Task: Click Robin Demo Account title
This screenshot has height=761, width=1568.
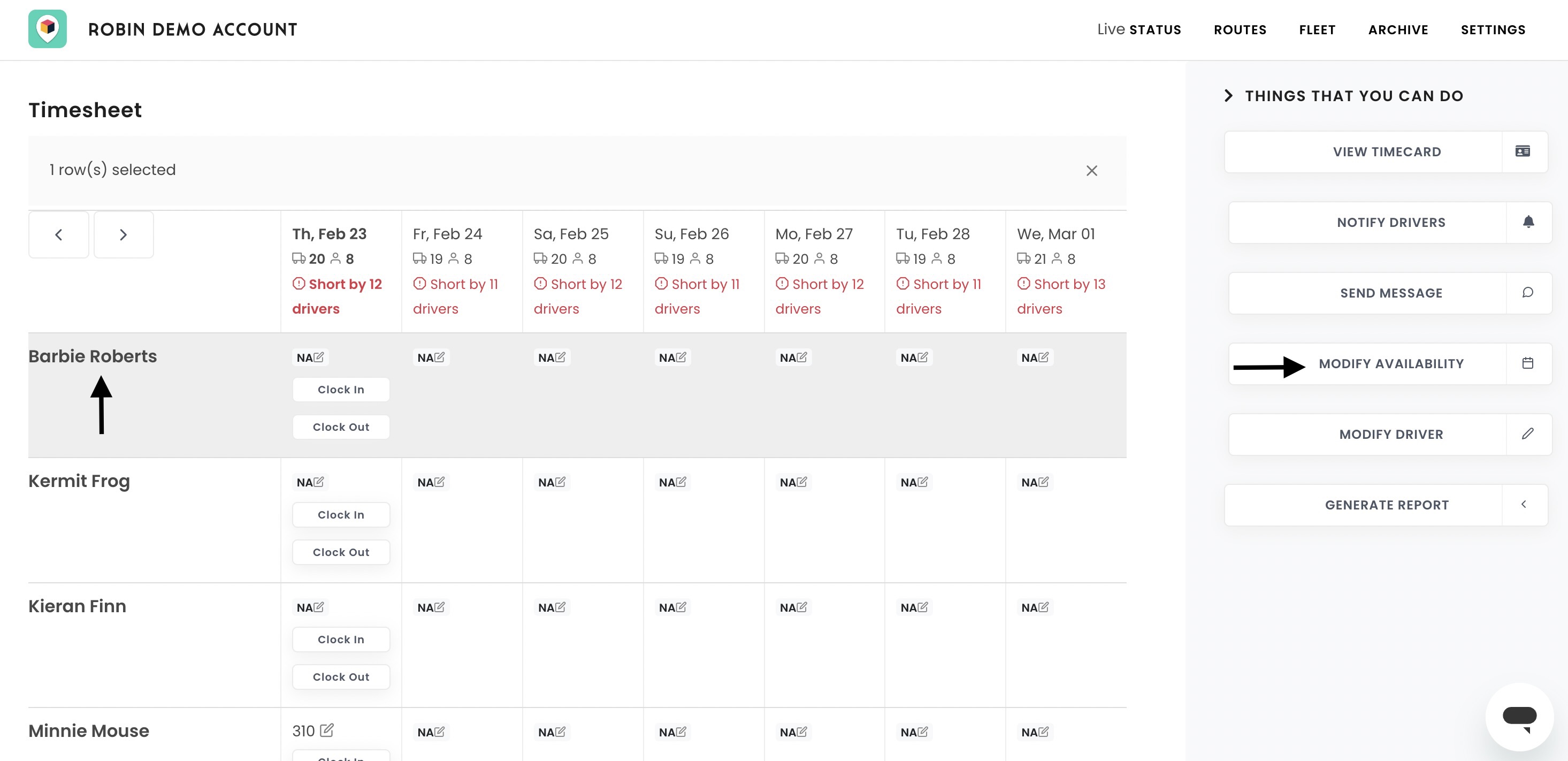Action: (x=193, y=29)
